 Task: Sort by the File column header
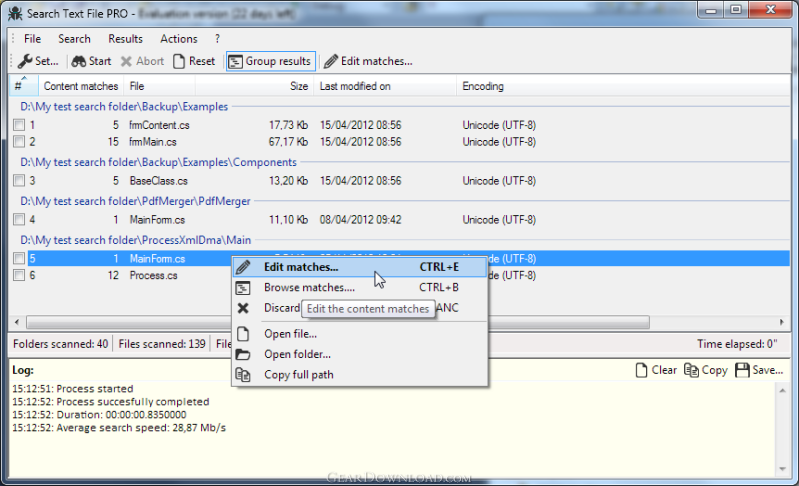159,86
